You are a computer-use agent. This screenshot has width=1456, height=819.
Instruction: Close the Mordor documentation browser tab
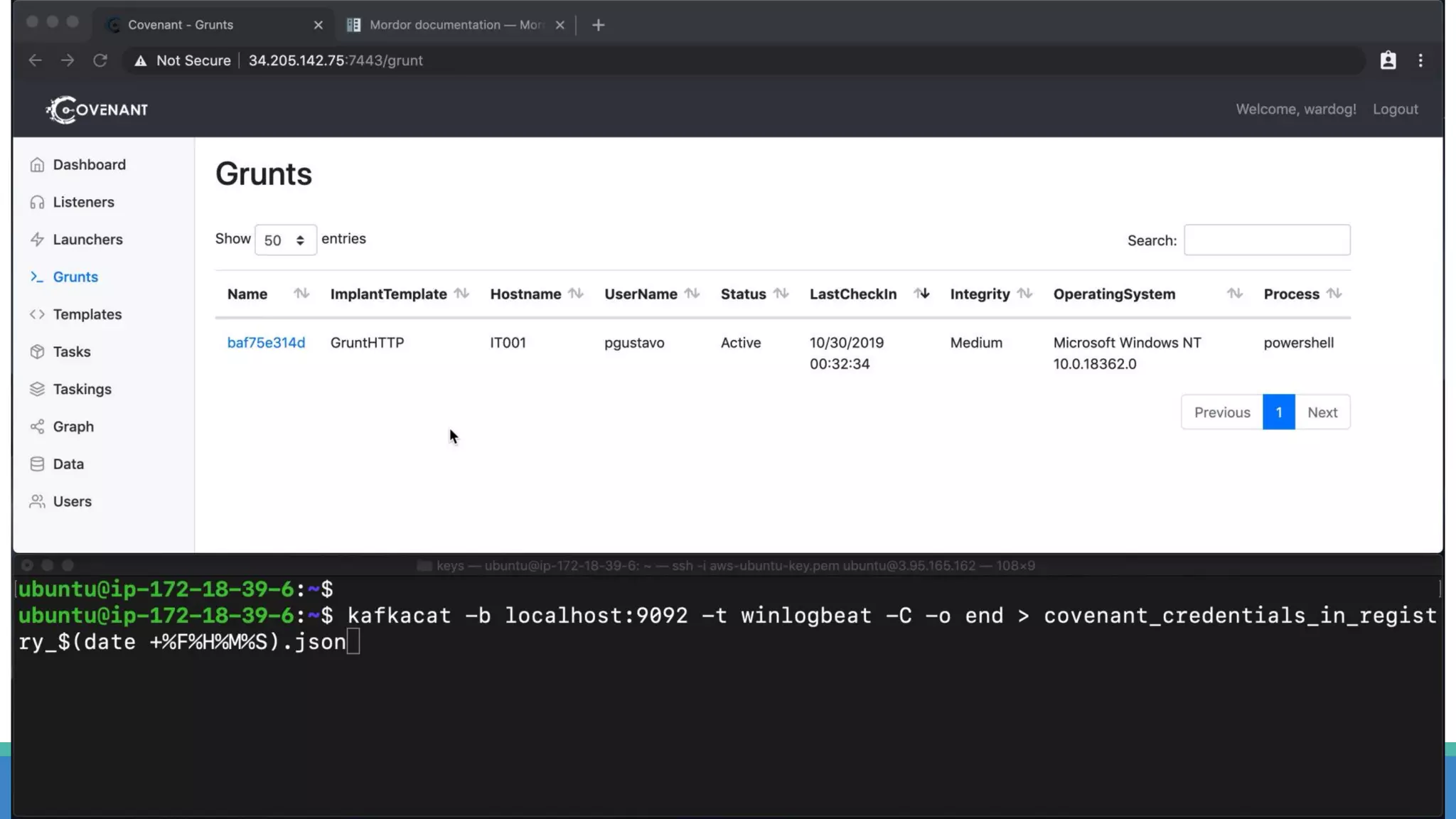tap(560, 25)
